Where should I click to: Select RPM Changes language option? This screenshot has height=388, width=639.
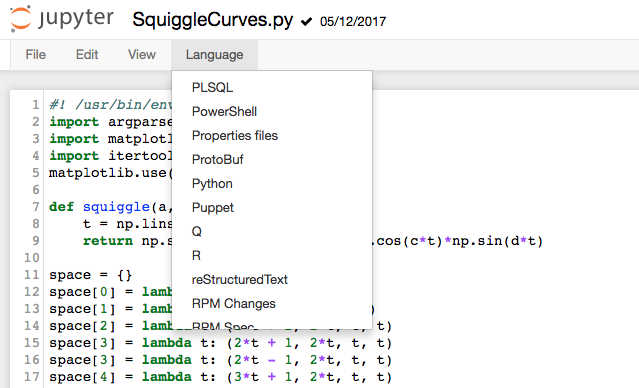(x=272, y=304)
